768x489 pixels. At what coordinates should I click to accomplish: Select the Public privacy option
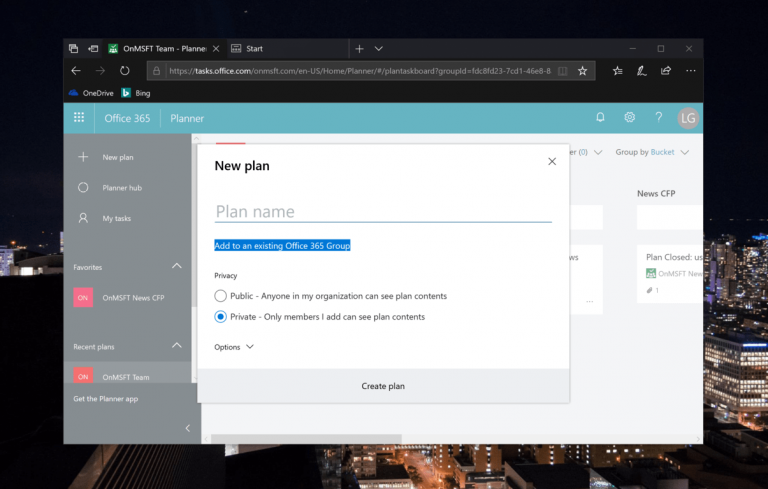220,296
